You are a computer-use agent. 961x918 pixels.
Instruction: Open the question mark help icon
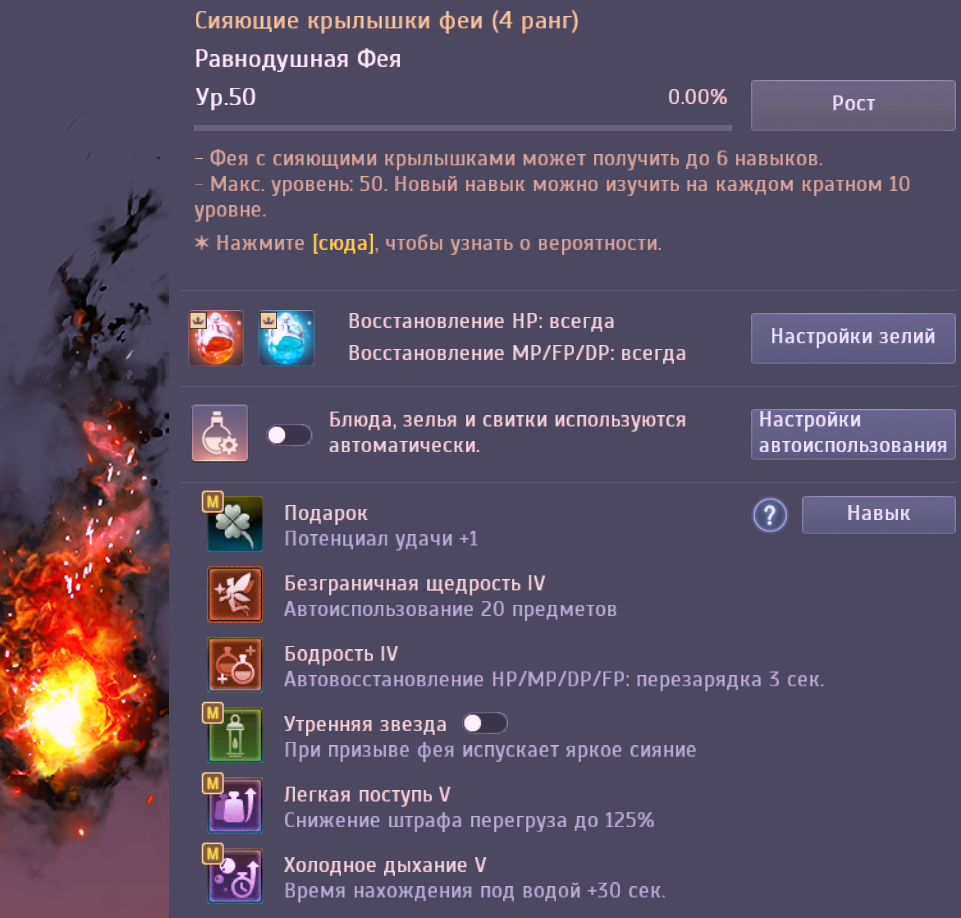tap(770, 515)
